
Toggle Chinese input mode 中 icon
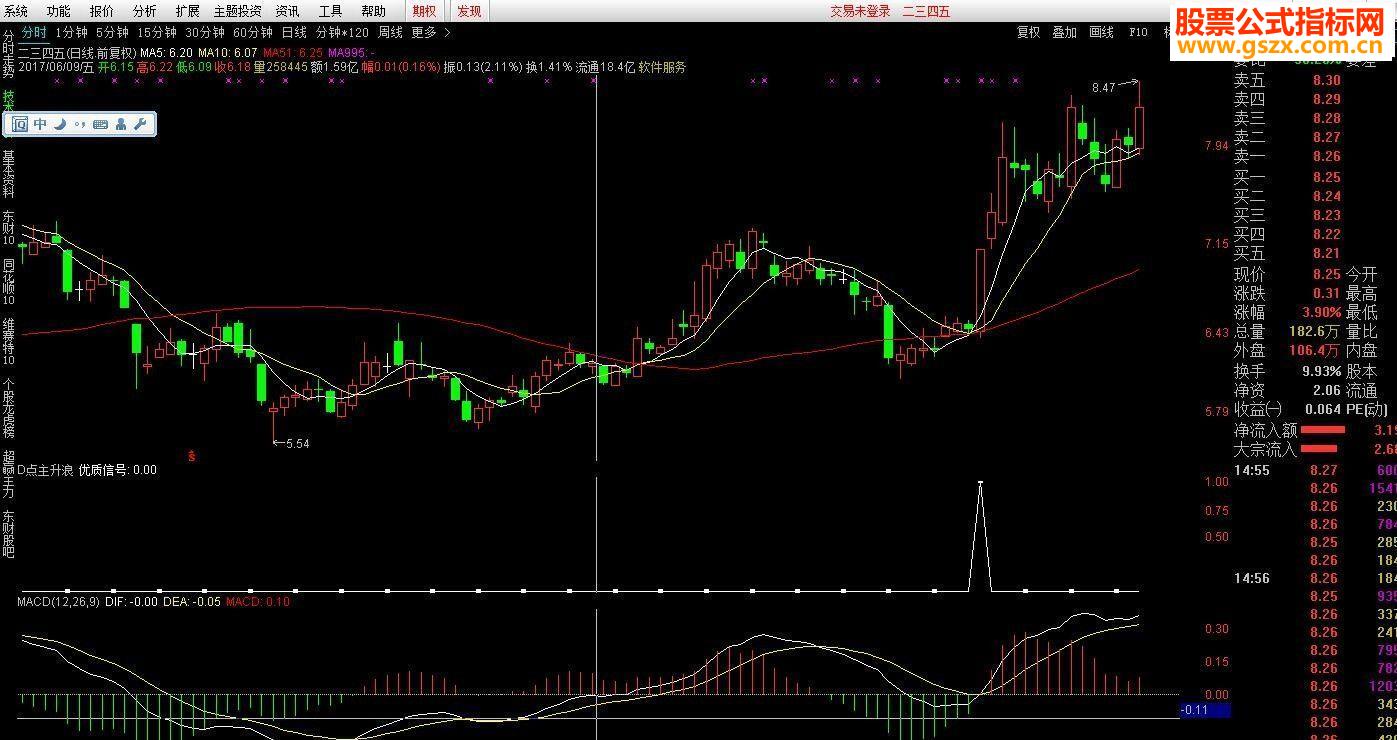pyautogui.click(x=40, y=124)
